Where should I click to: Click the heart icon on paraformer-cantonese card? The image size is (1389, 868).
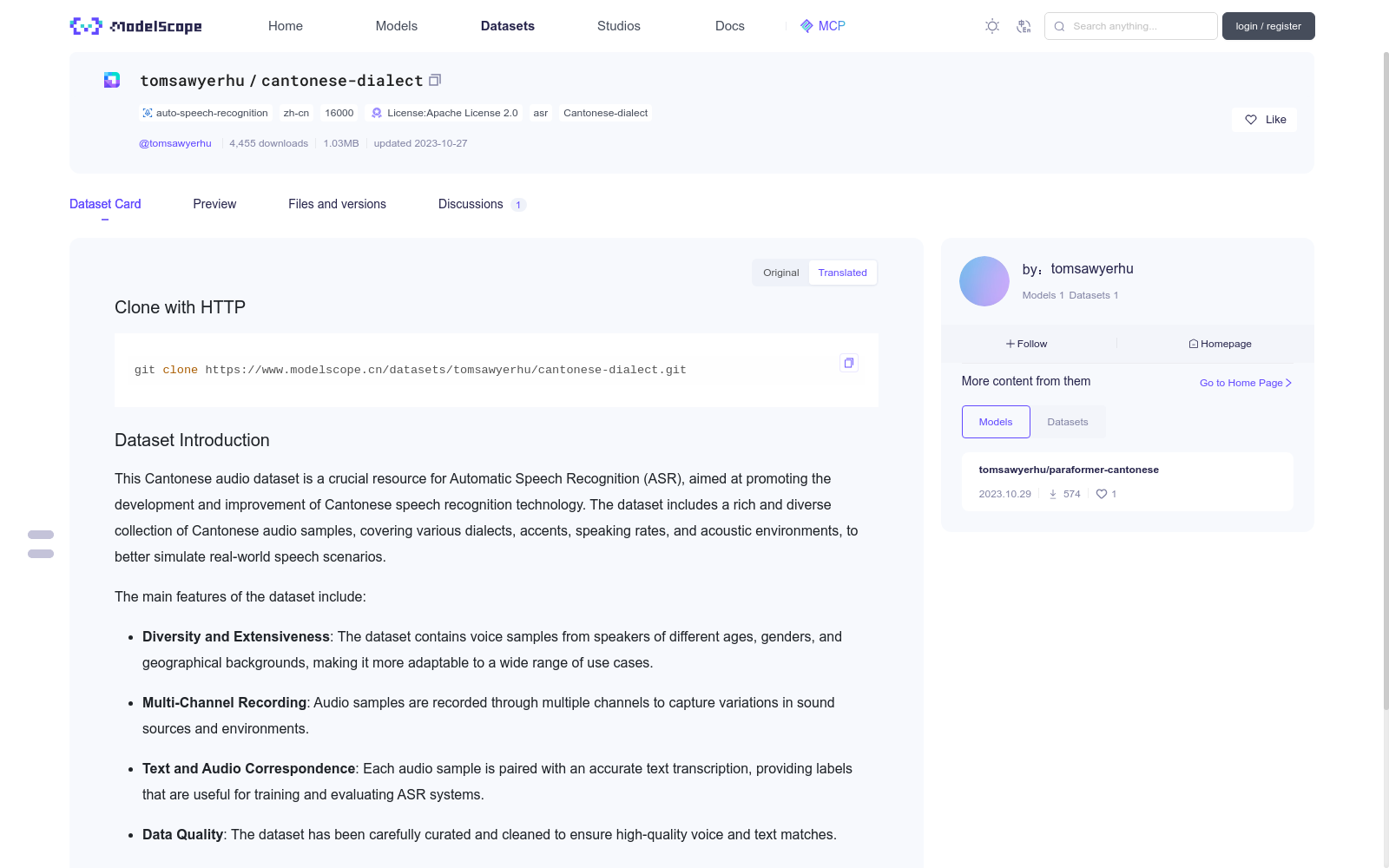pos(1102,494)
